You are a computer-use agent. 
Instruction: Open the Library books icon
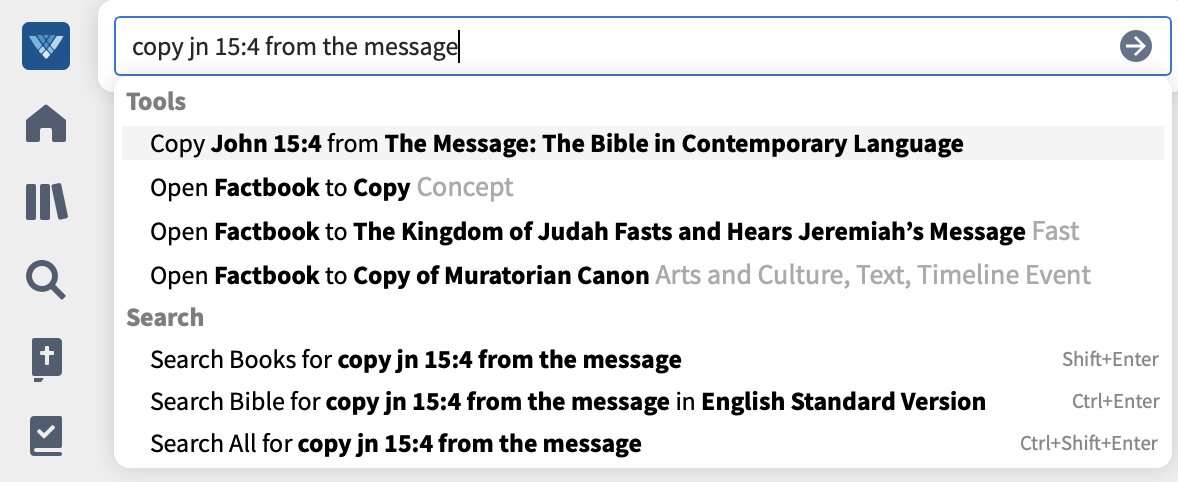click(x=46, y=201)
